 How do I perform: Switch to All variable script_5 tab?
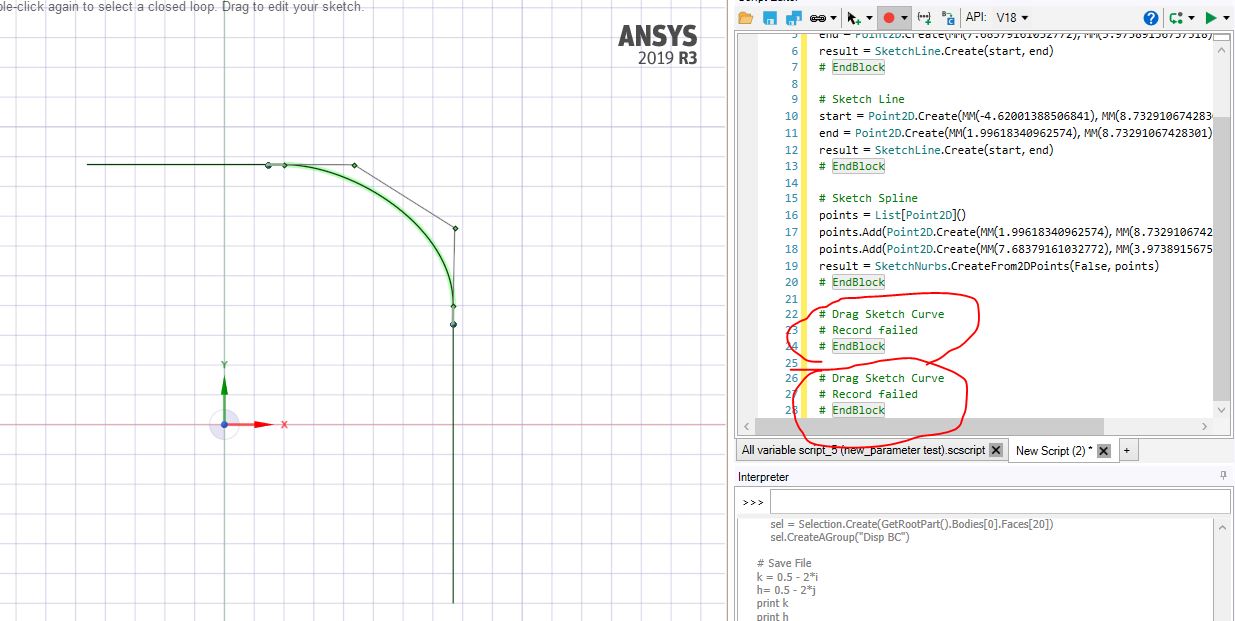tap(863, 450)
